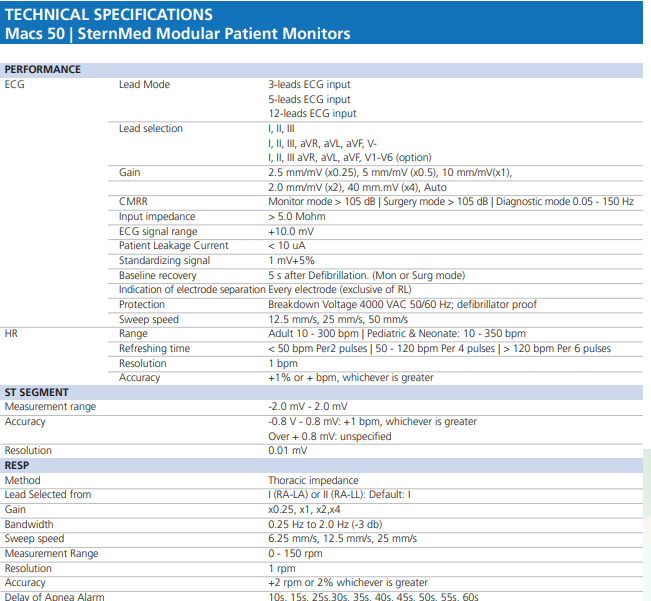Click 'Macs 50 | SternMed Modular Patient Monitors' title
The image size is (651, 601).
point(178,34)
